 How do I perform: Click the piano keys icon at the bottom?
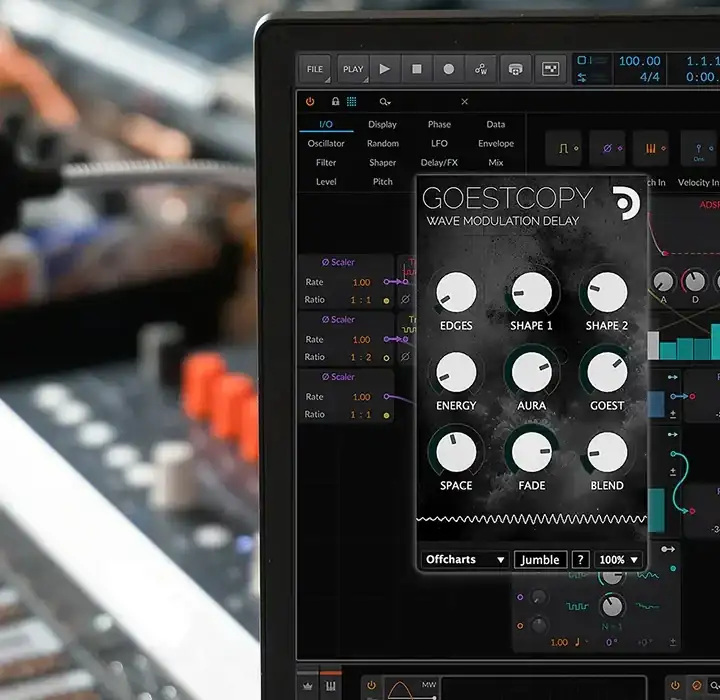pos(330,686)
